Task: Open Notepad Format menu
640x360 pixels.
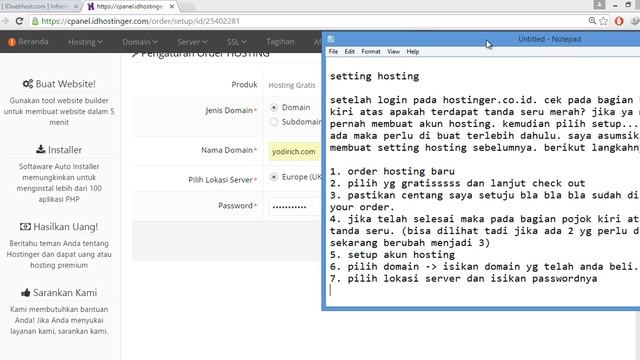Action: (371, 51)
